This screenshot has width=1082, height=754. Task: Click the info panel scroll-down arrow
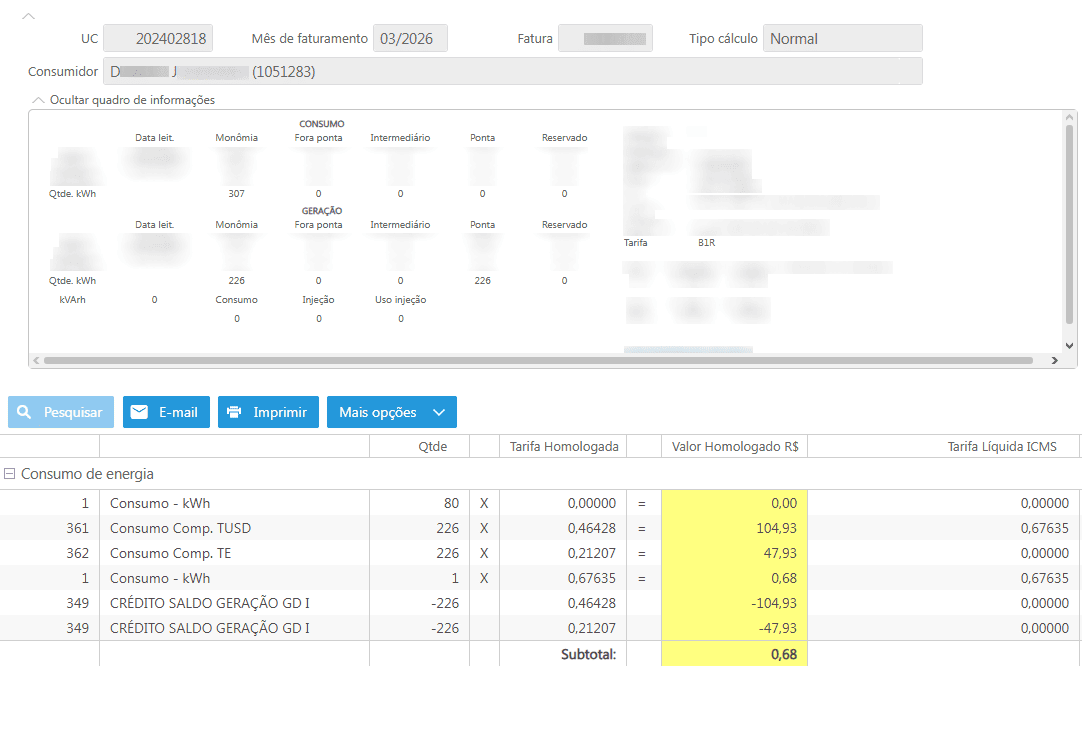click(1069, 345)
